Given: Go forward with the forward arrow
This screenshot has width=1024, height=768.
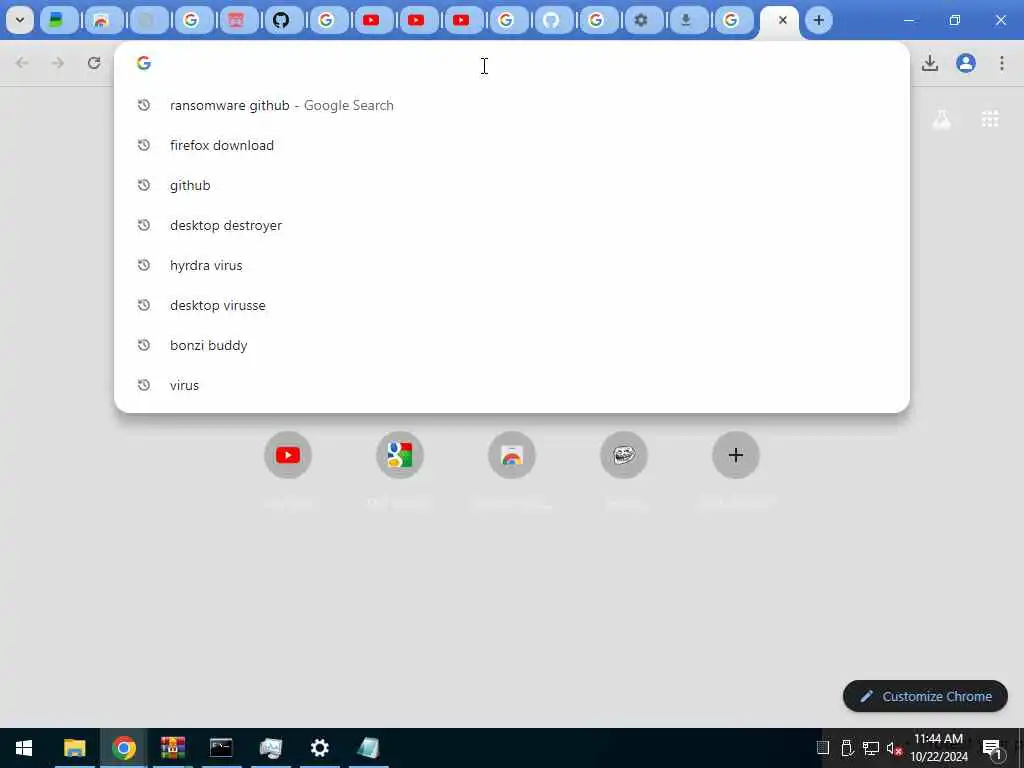Looking at the screenshot, I should click(x=58, y=63).
